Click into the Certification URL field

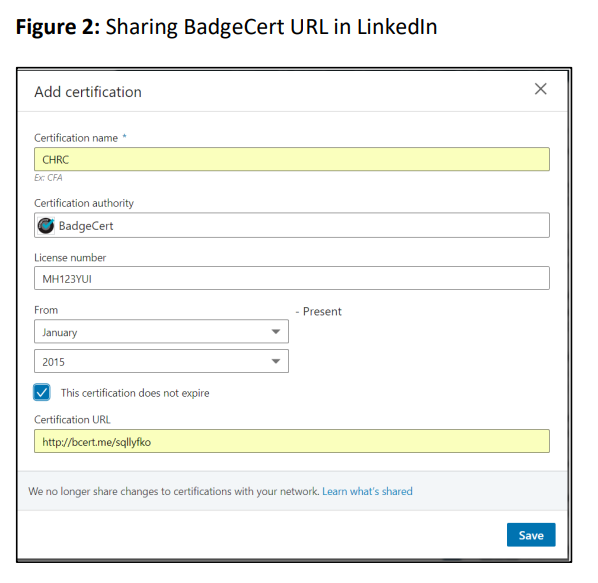coord(292,441)
